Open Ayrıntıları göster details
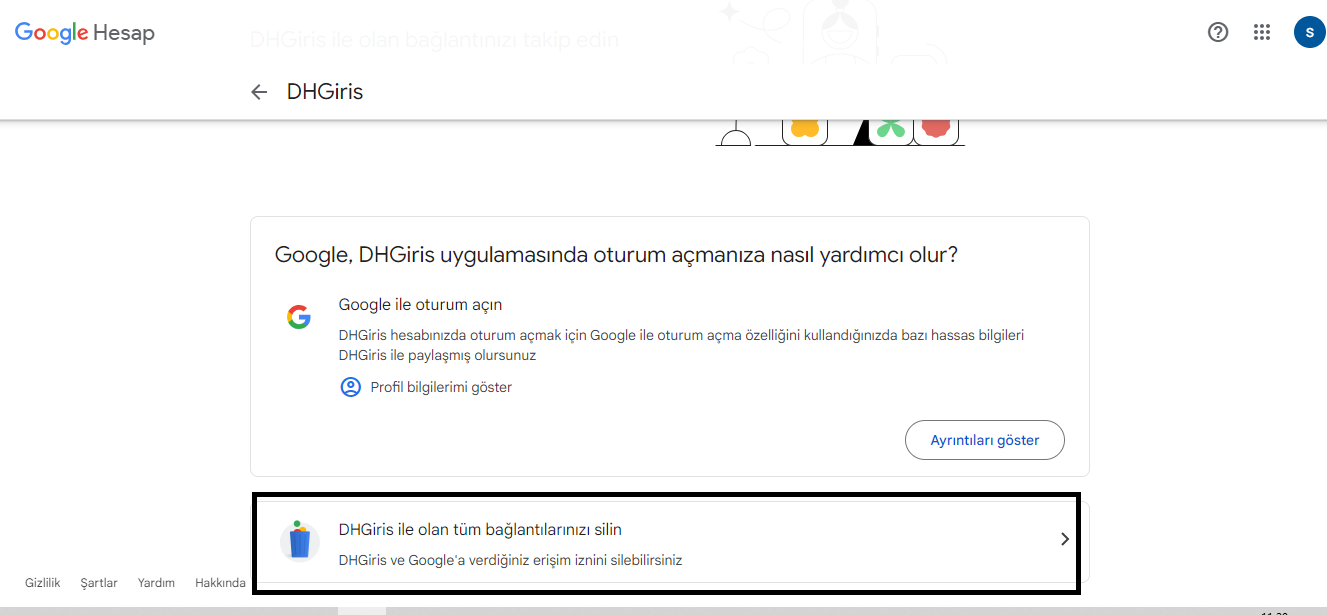This screenshot has height=615, width=1327. click(x=984, y=439)
